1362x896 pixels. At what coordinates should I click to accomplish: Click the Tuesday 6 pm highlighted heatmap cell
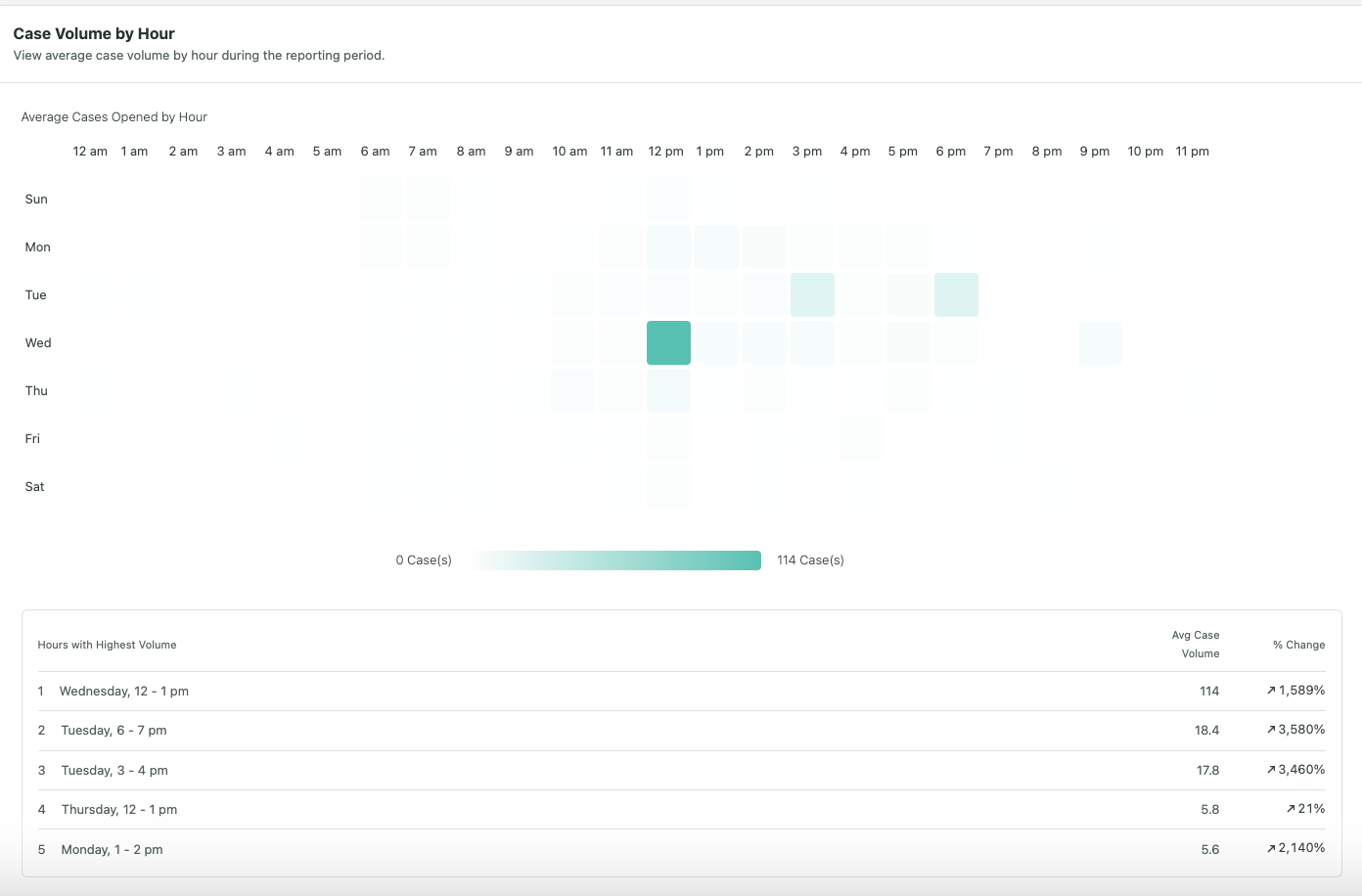pos(956,294)
